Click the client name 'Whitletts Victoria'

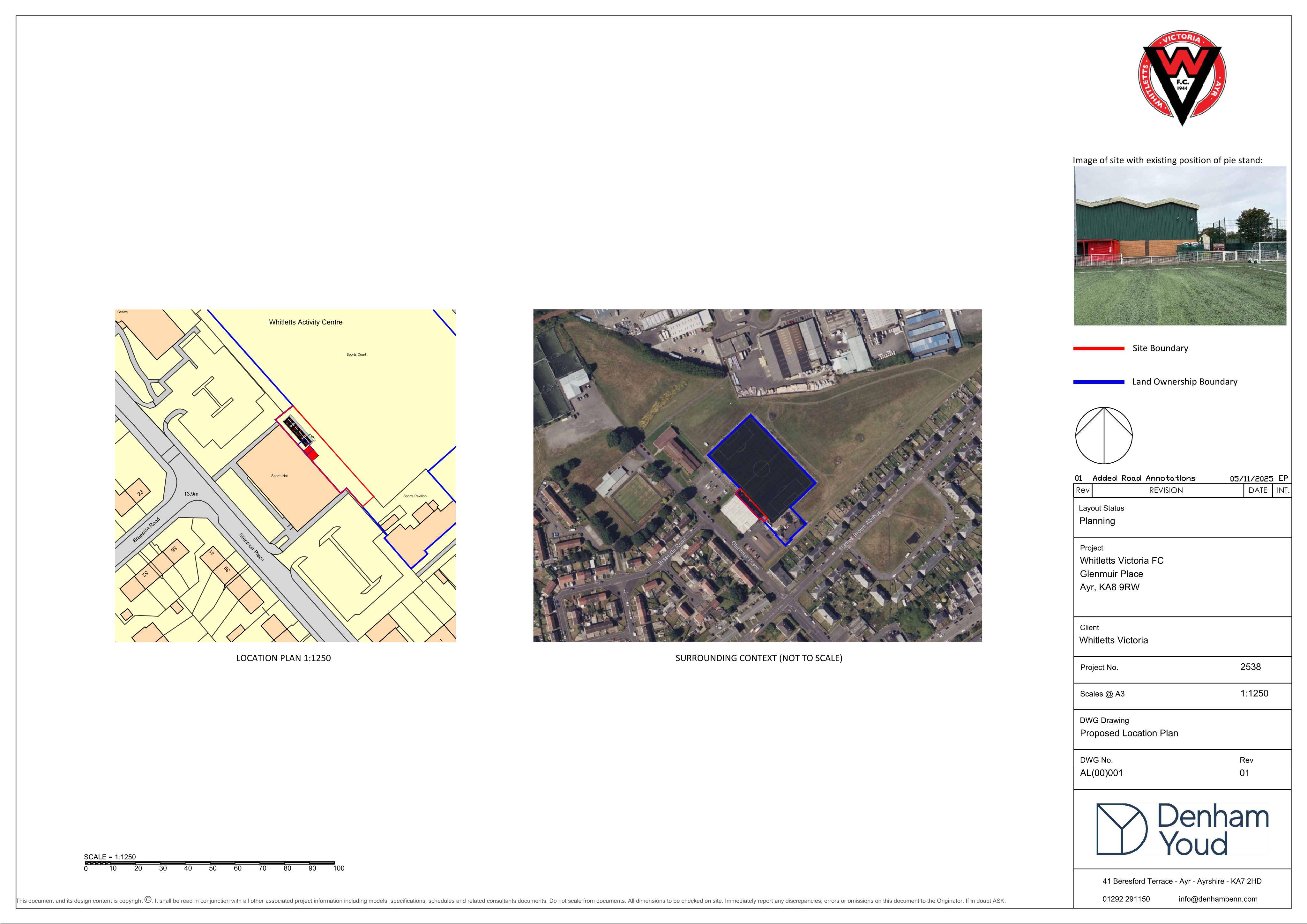[1113, 640]
